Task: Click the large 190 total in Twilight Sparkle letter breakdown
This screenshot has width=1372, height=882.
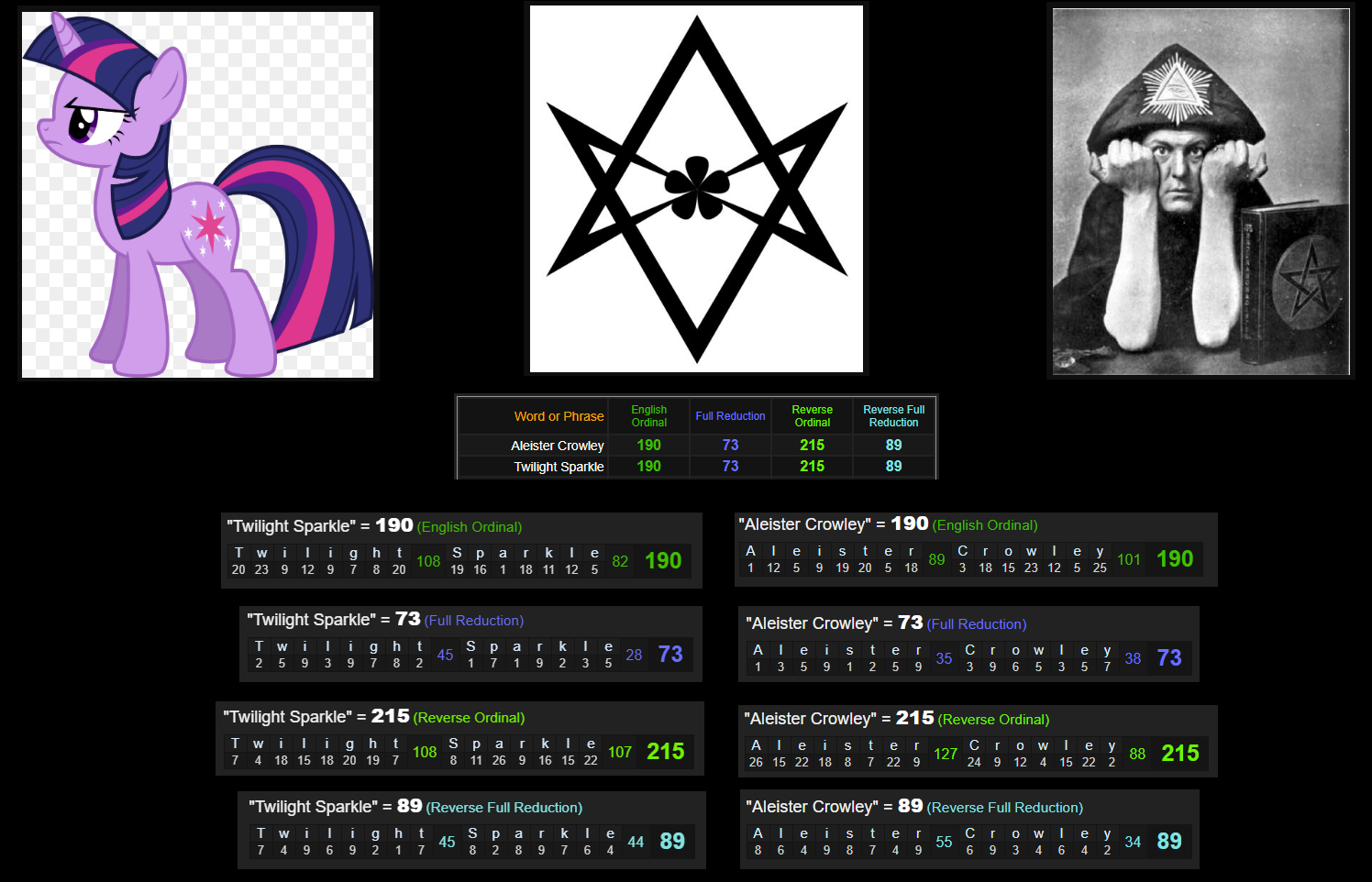Action: [663, 561]
